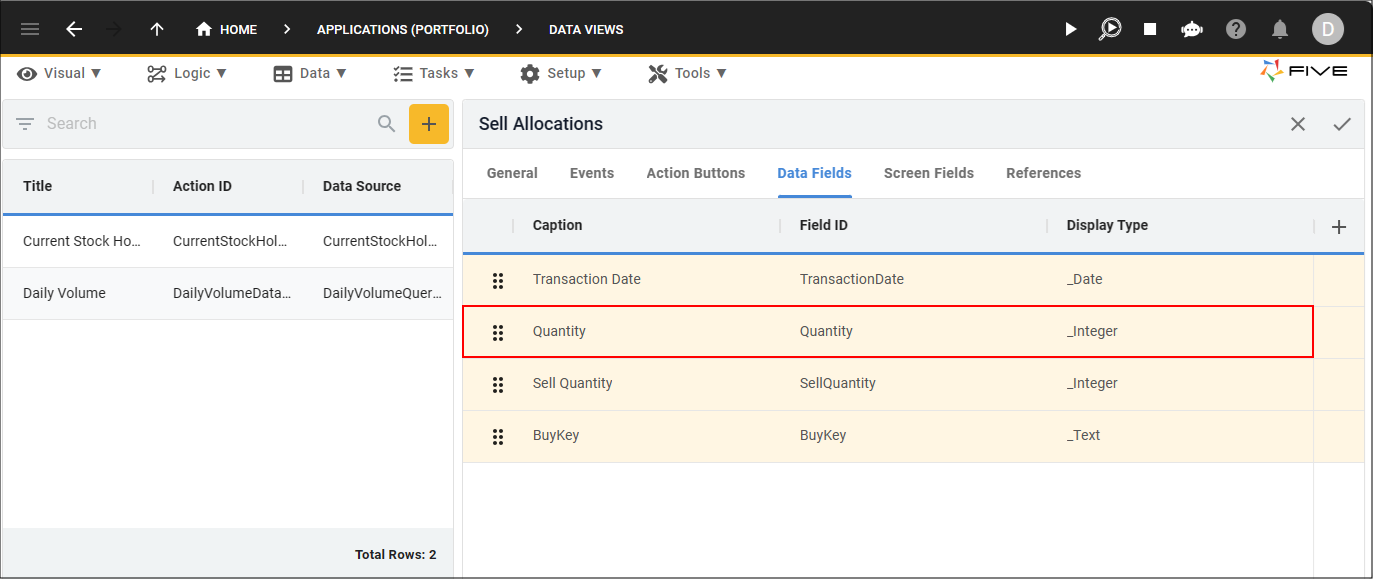This screenshot has width=1373, height=579.
Task: Select the Daily Volume row
Action: [x=228, y=293]
